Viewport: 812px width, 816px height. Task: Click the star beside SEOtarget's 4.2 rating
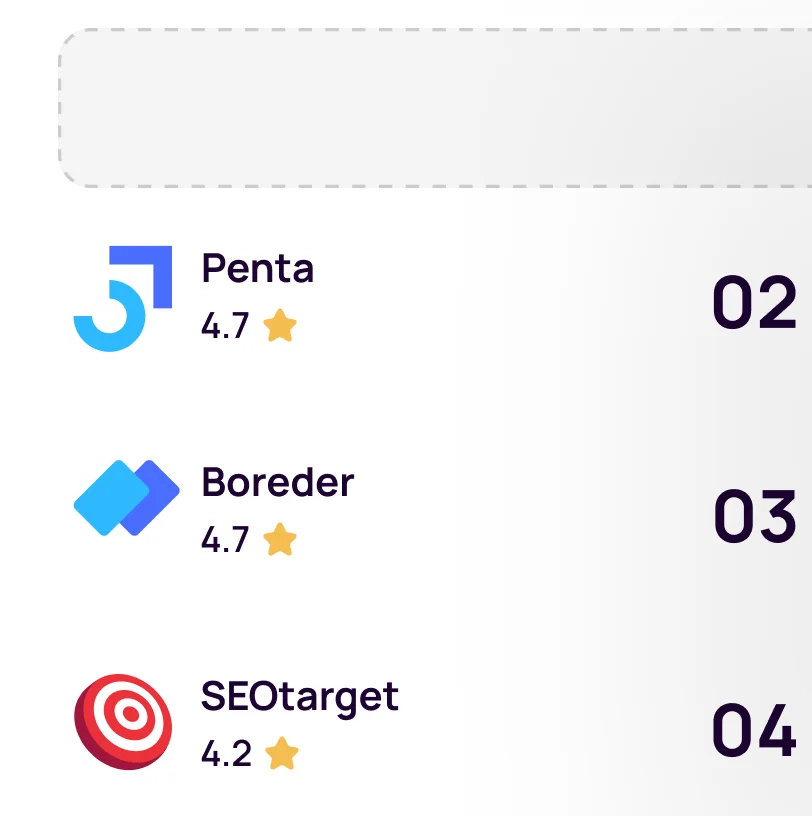[x=282, y=754]
